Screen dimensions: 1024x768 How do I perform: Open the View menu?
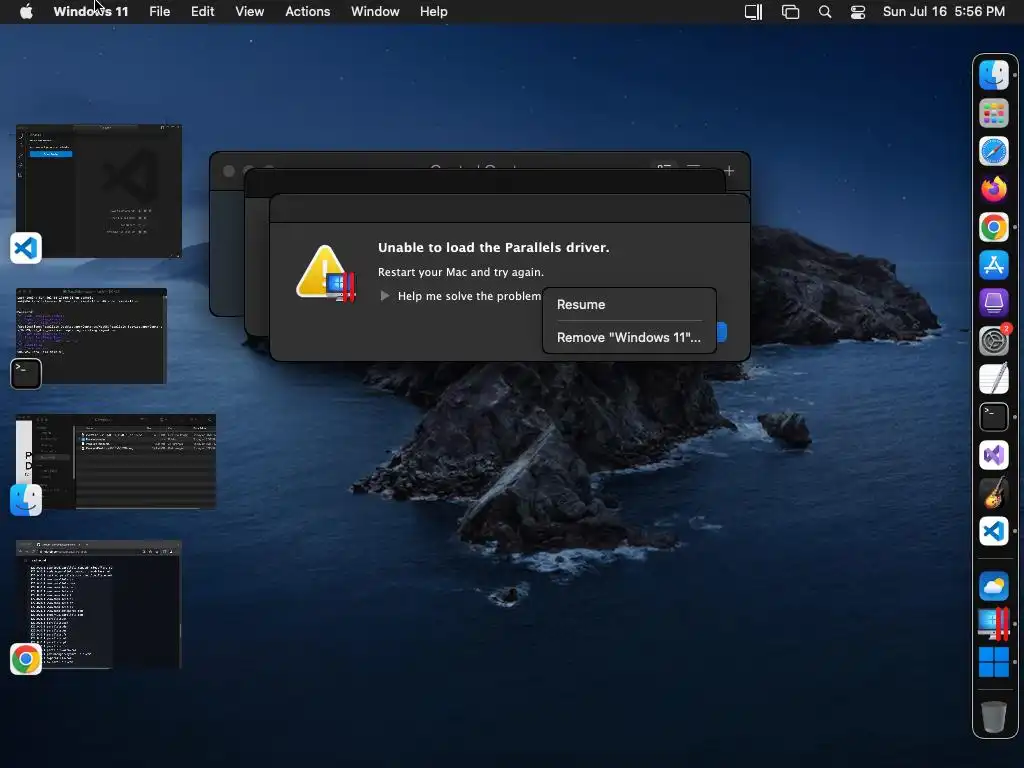[249, 12]
